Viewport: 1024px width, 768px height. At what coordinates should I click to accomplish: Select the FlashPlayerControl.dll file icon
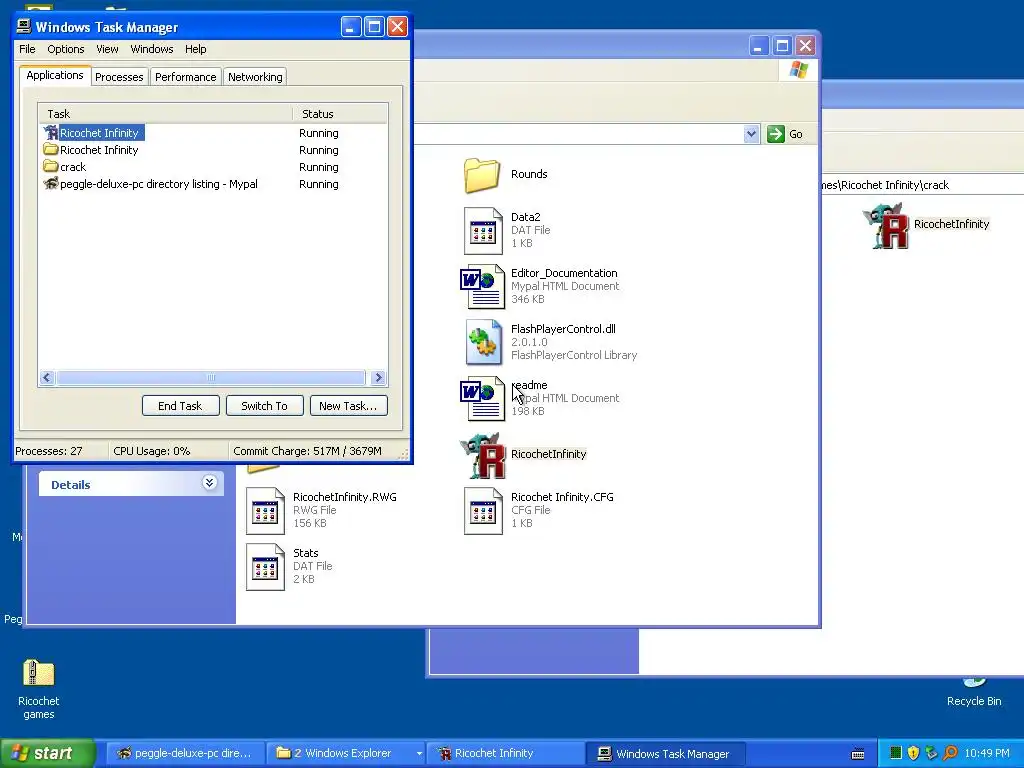[x=483, y=342]
